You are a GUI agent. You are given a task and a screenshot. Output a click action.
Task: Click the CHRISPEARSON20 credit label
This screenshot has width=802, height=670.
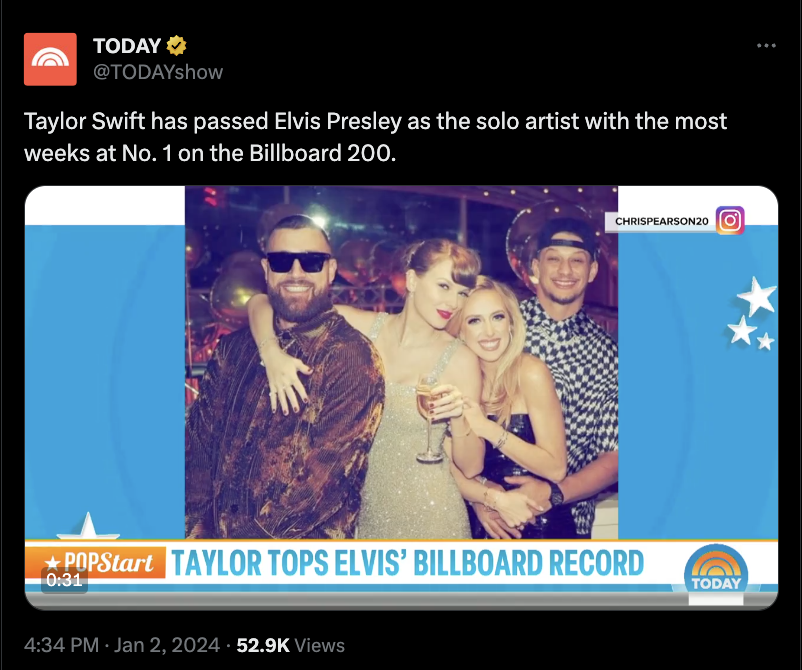click(x=661, y=221)
